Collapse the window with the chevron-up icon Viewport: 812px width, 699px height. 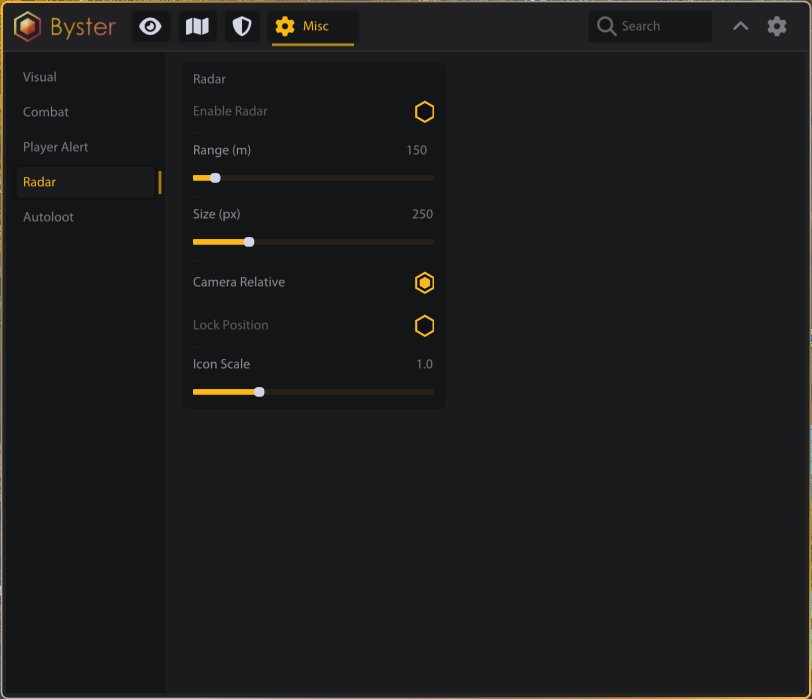(x=741, y=26)
